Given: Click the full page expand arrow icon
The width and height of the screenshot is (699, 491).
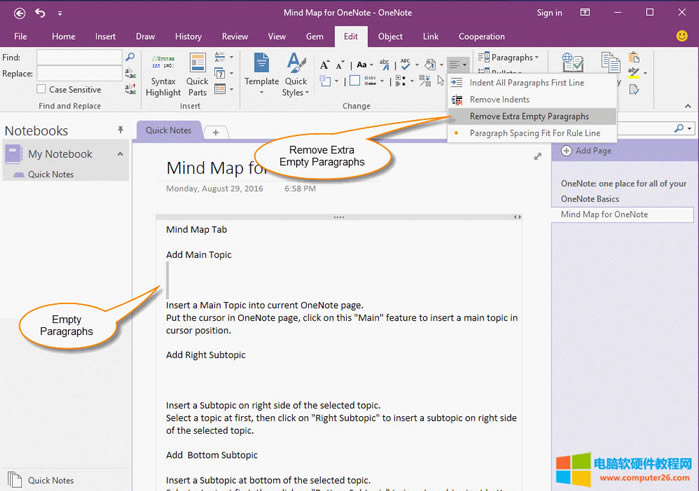Looking at the screenshot, I should (538, 156).
